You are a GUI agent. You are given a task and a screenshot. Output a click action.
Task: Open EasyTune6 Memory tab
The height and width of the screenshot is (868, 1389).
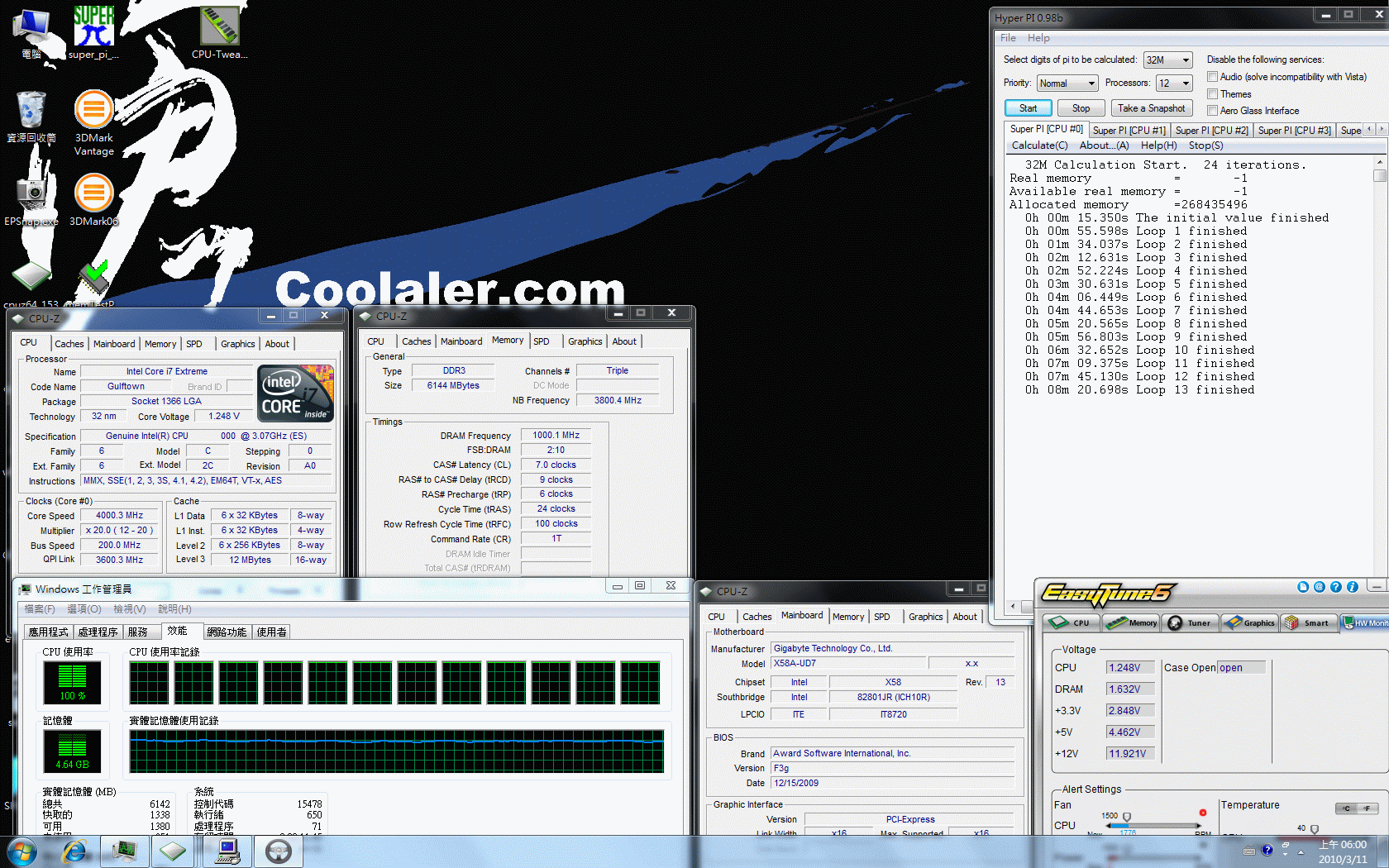tap(1131, 623)
